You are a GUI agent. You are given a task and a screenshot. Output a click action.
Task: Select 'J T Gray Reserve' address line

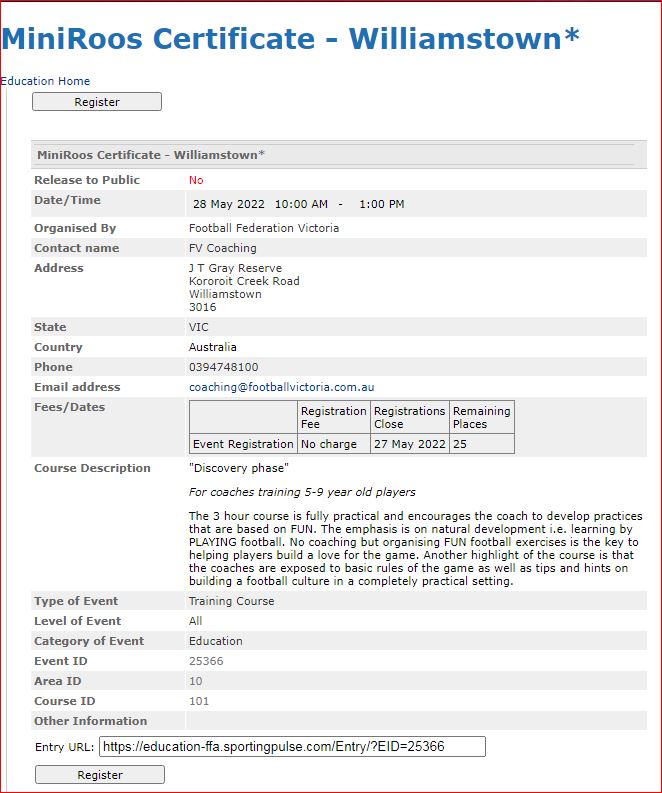click(235, 268)
